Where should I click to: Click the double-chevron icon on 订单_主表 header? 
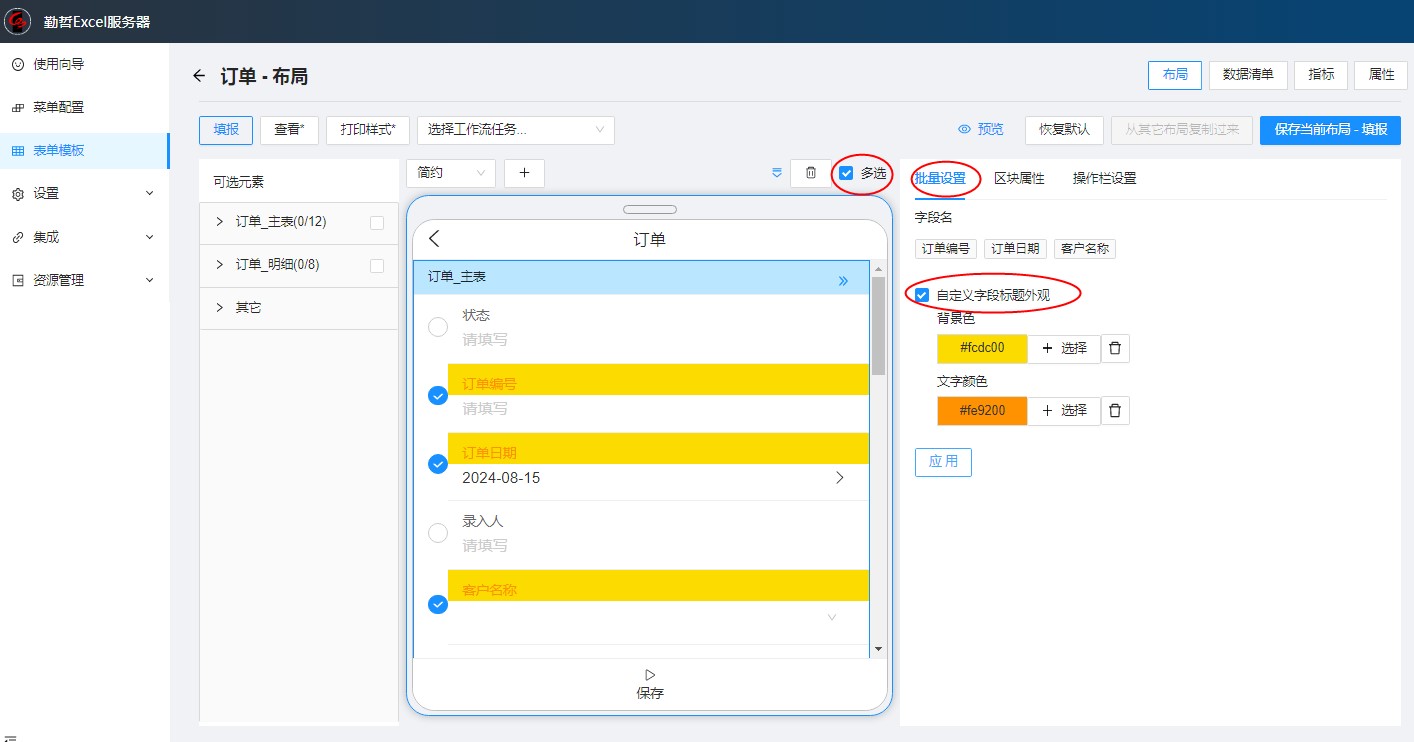pos(843,281)
